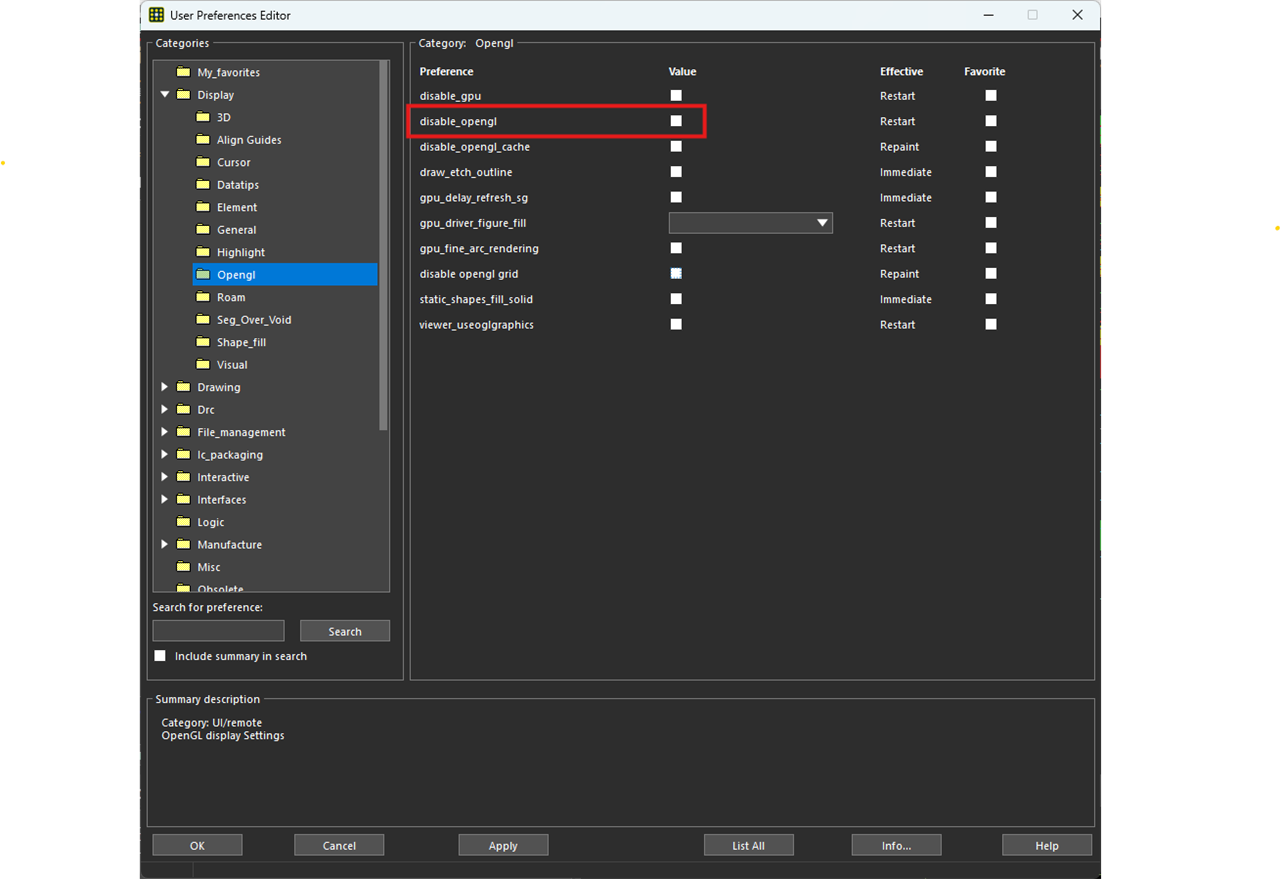Check Include summary in search
The height and width of the screenshot is (879, 1280).
coord(160,656)
